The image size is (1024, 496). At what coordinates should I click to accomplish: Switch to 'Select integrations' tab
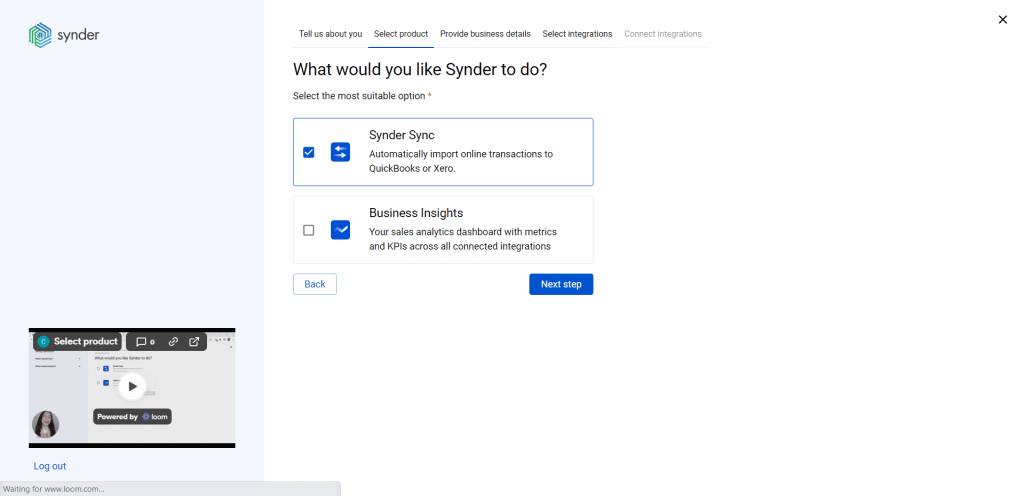(577, 34)
